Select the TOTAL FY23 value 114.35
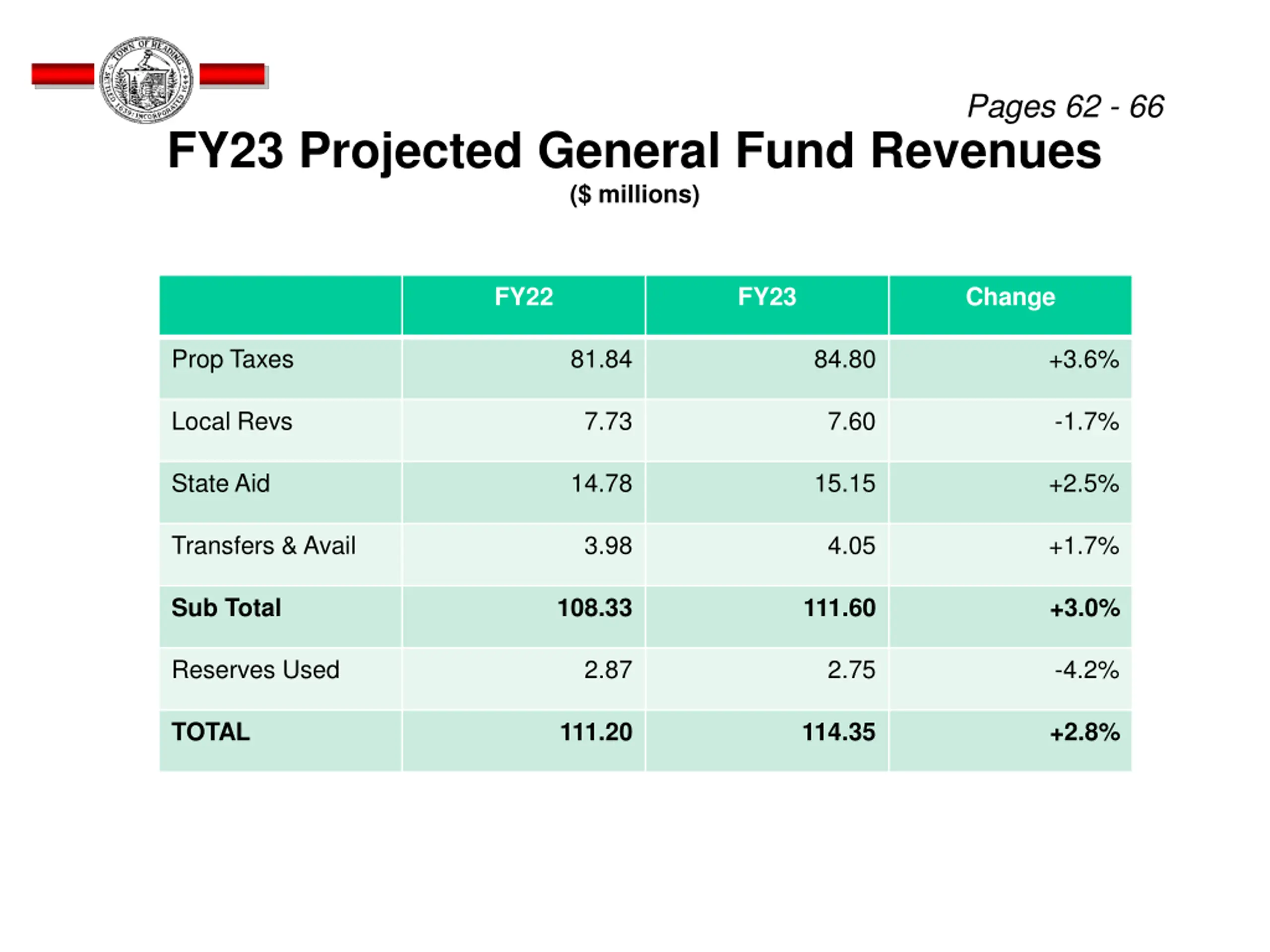The height and width of the screenshot is (952, 1270). pyautogui.click(x=839, y=732)
